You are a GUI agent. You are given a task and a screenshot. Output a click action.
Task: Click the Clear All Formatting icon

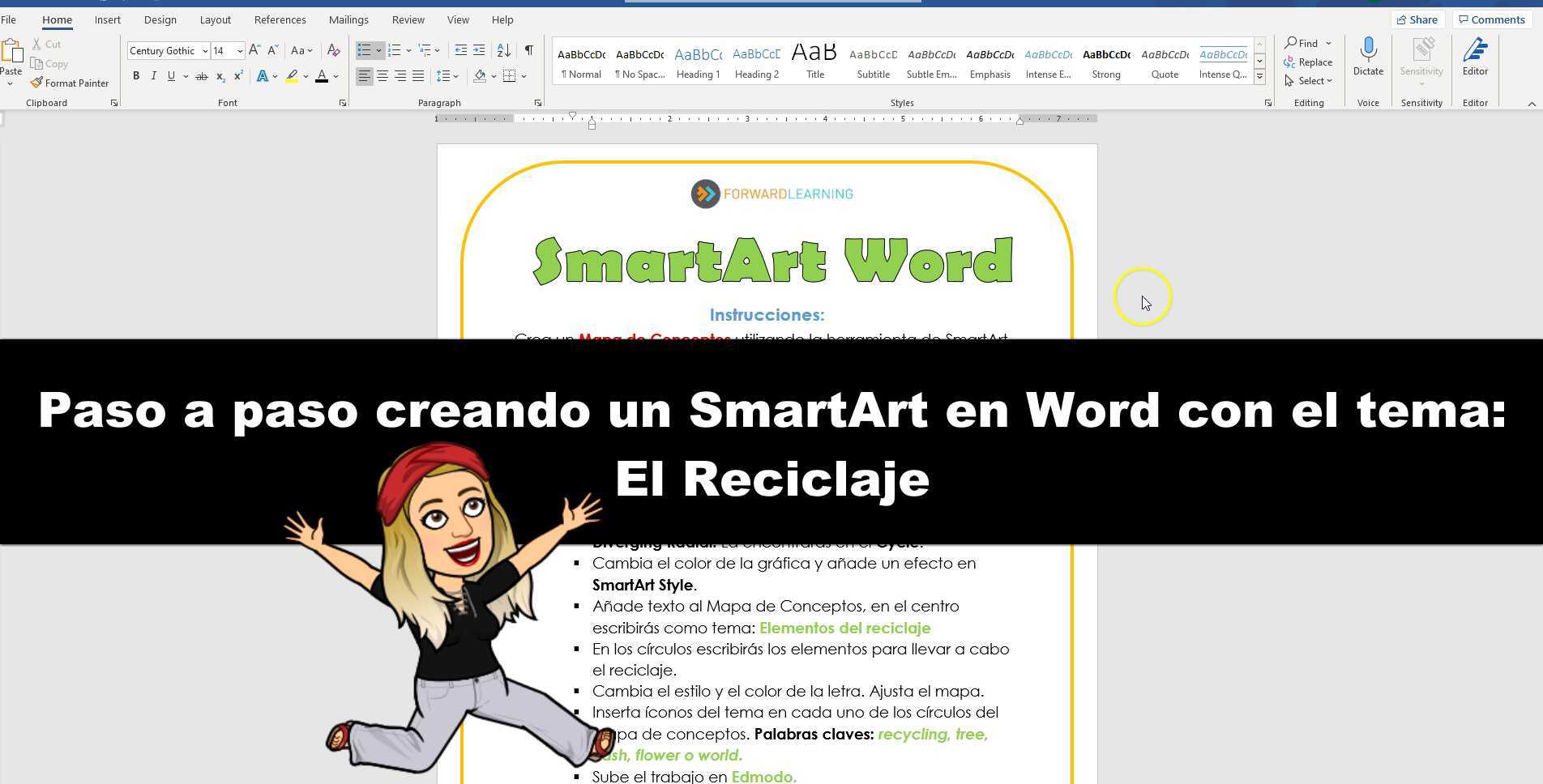333,50
